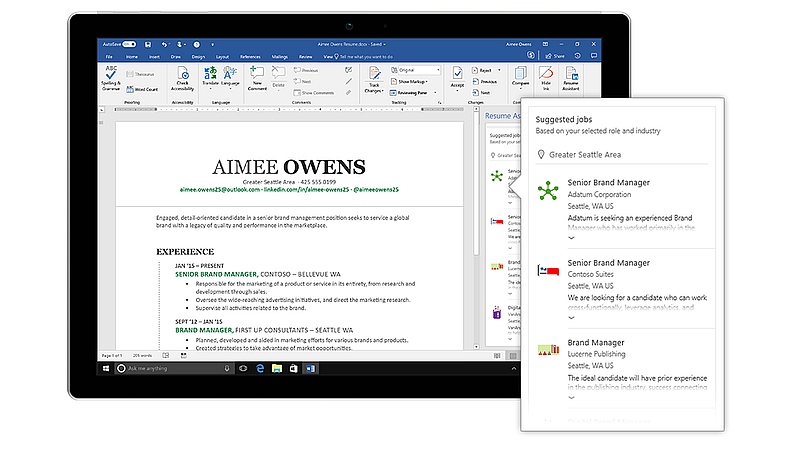The image size is (800, 450).
Task: Click the Save icon in title bar
Action: click(148, 44)
